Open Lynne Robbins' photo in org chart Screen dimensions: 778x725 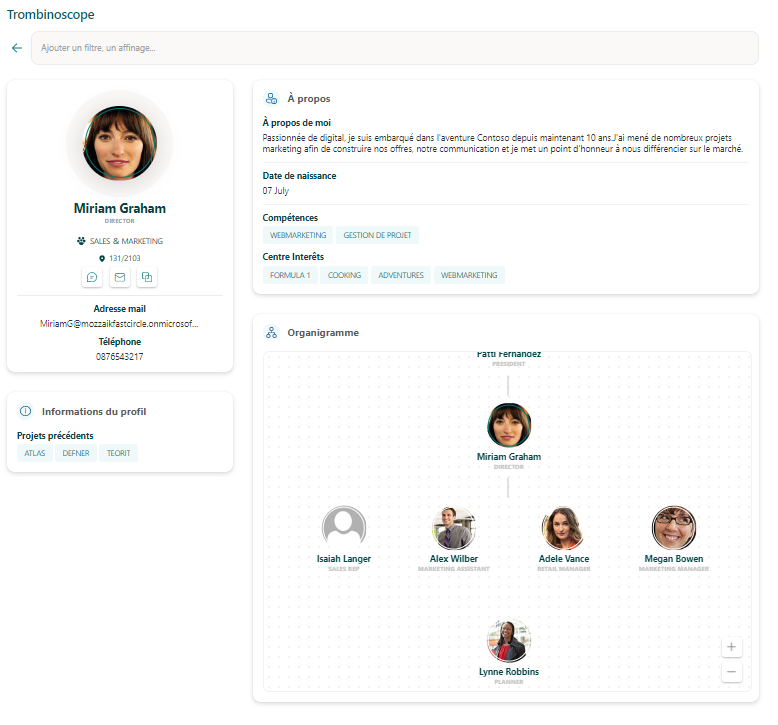click(509, 640)
